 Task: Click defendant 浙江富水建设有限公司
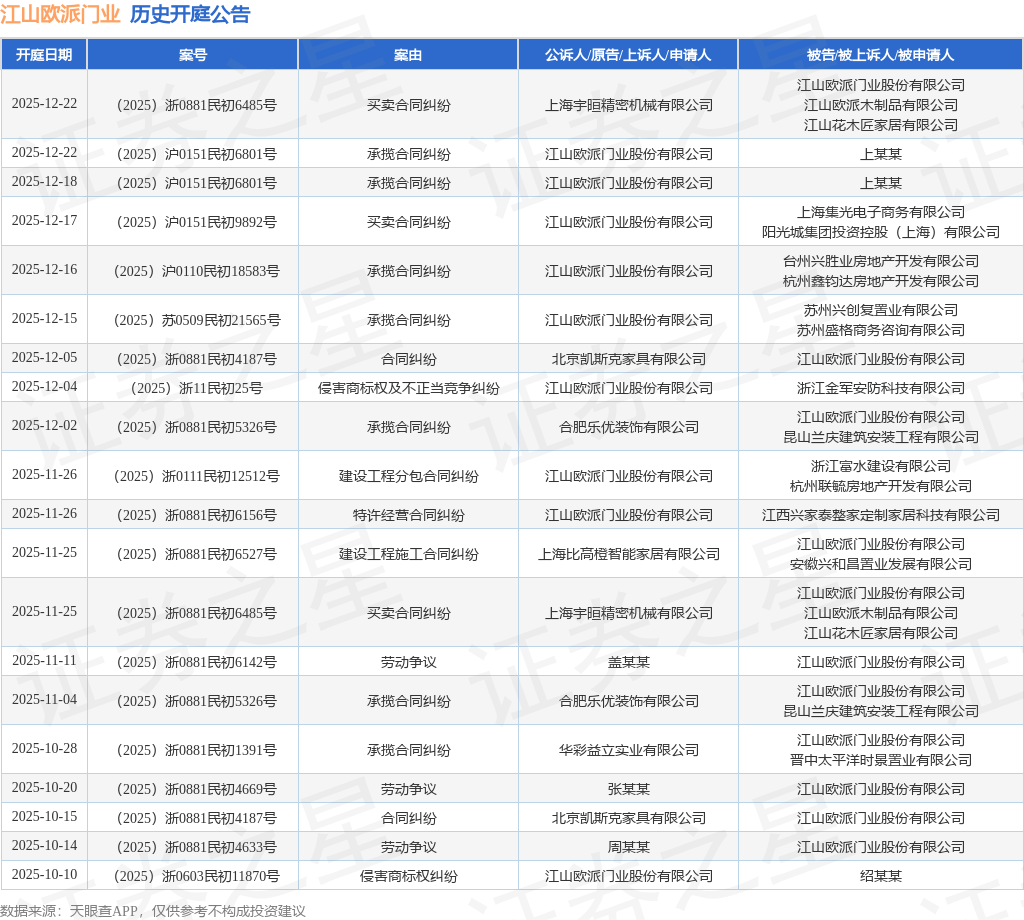(x=880, y=466)
